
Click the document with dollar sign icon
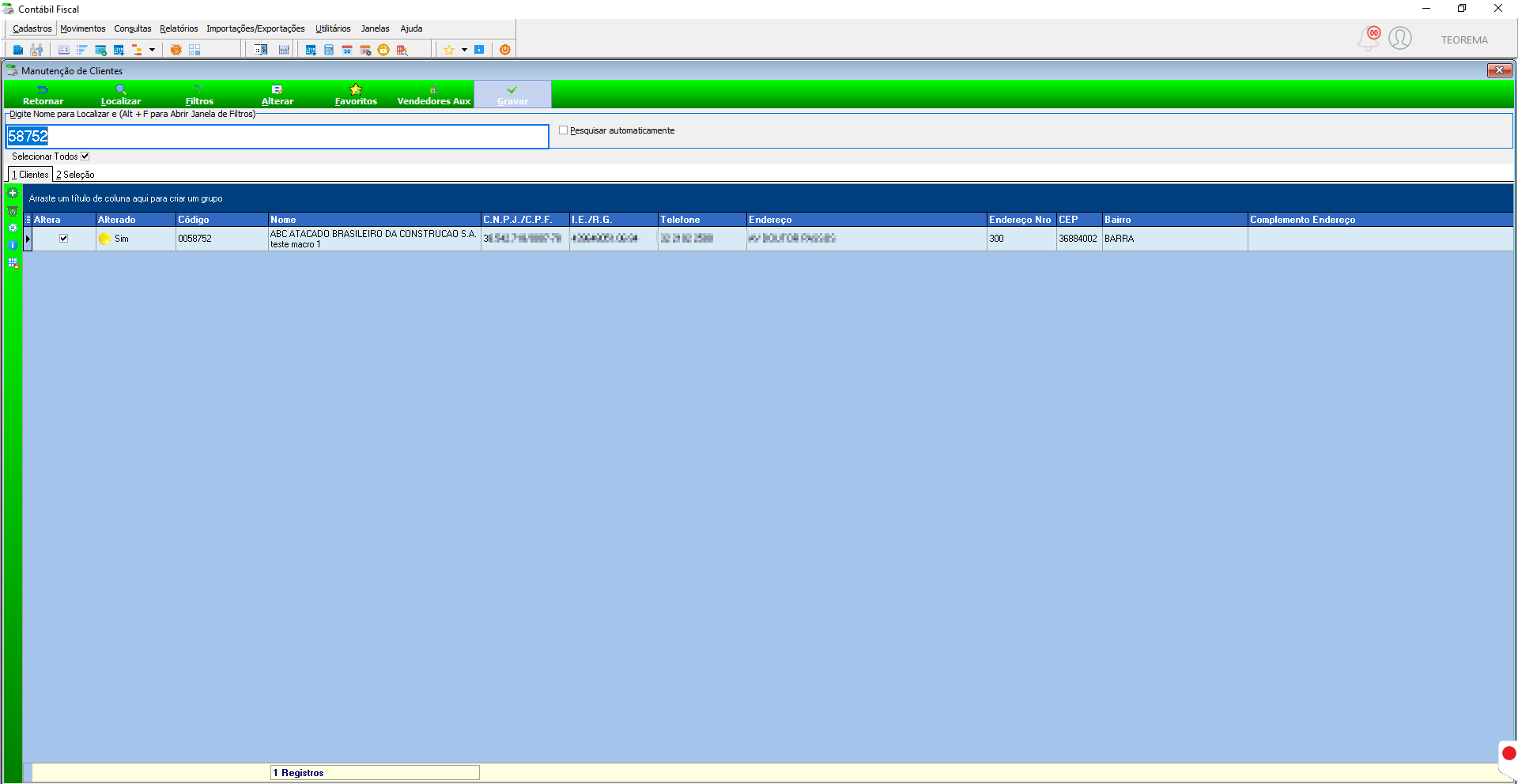click(261, 50)
